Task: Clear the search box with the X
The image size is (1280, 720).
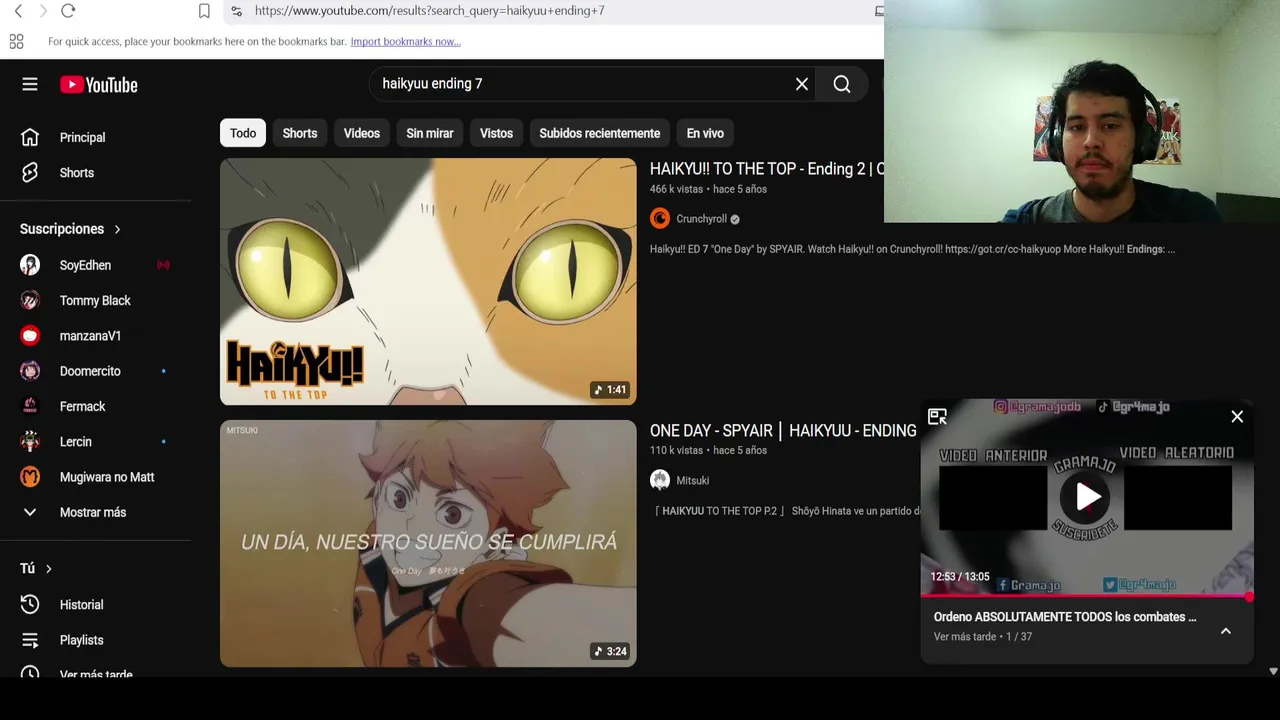Action: pyautogui.click(x=802, y=84)
